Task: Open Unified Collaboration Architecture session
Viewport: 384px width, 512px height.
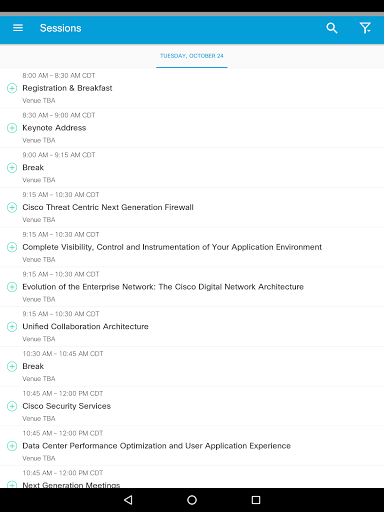Action: point(192,327)
